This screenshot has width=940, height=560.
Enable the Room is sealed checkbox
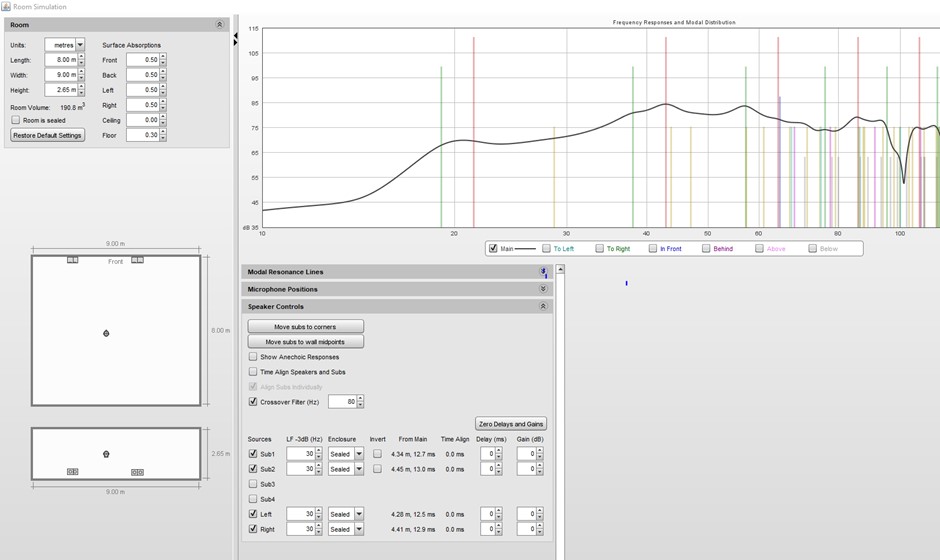click(x=16, y=120)
